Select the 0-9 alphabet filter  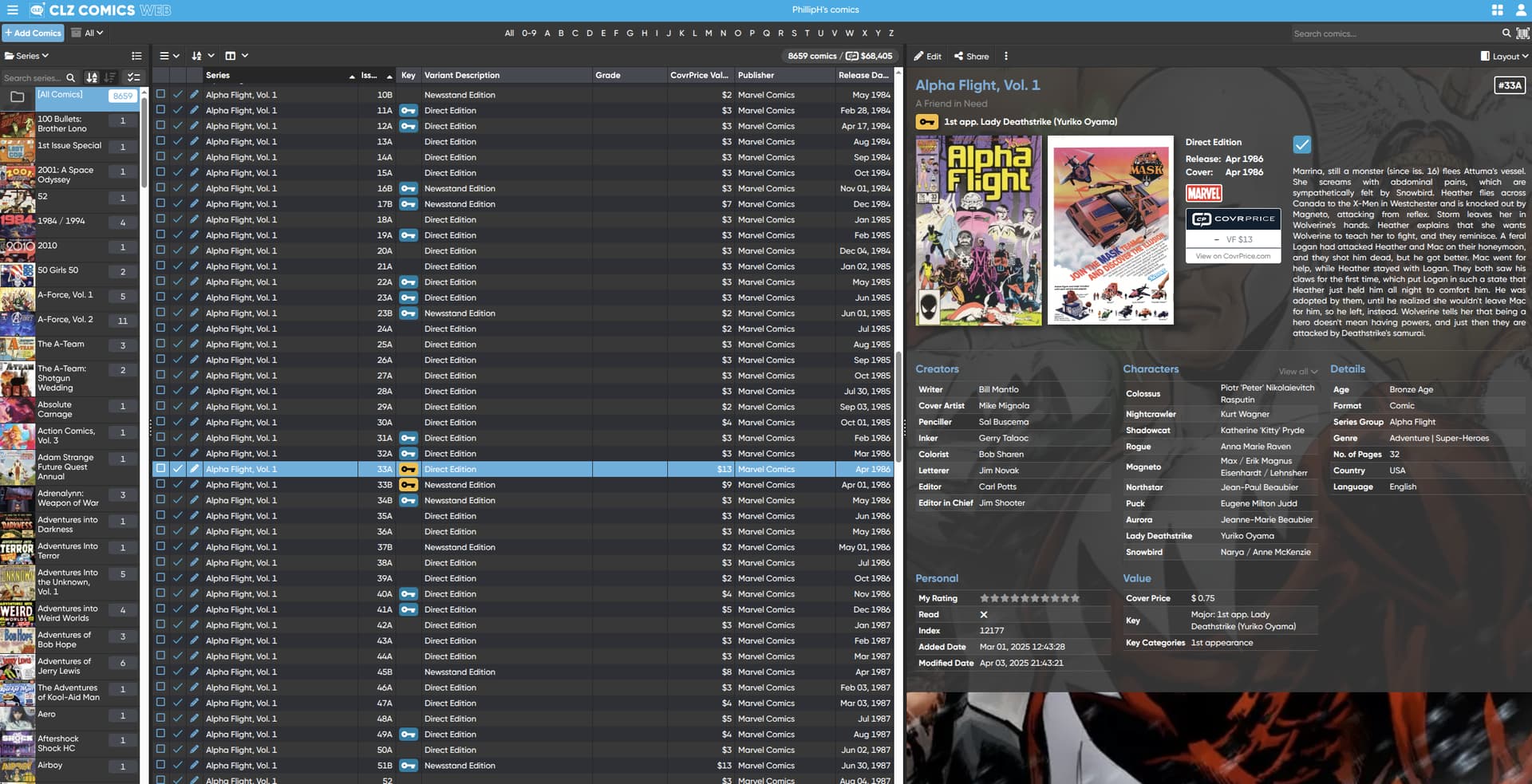tap(529, 33)
